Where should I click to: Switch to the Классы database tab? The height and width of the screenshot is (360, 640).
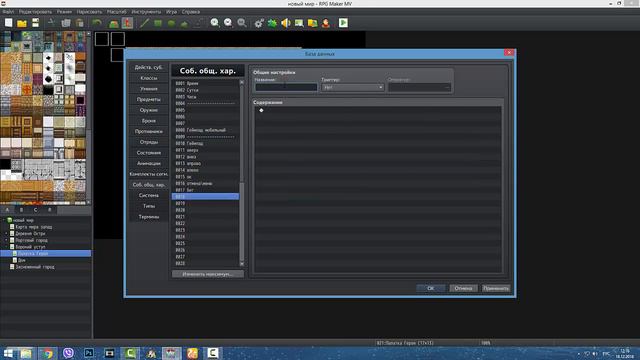tap(149, 78)
